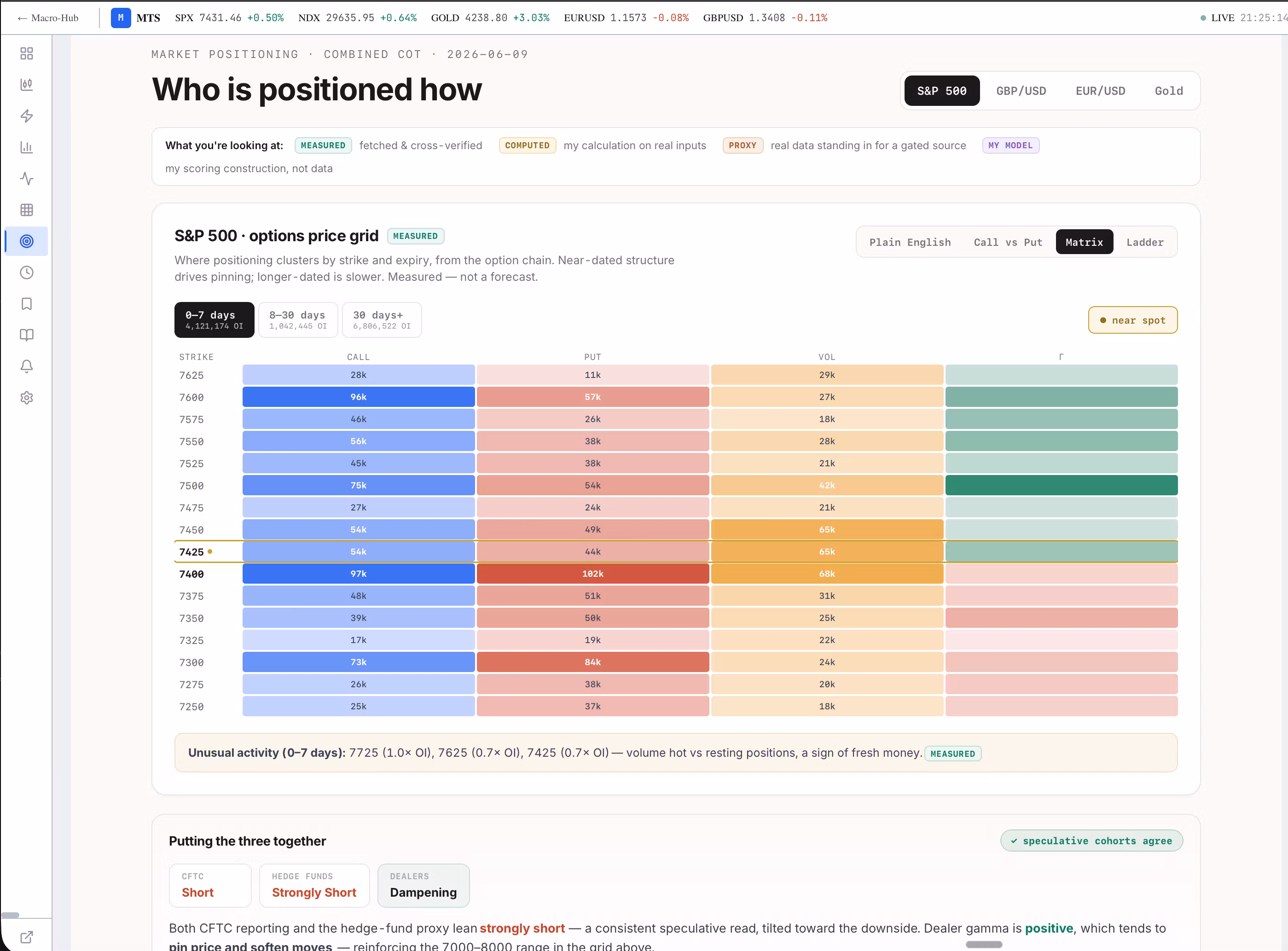1288x951 pixels.
Task: Click the 97k call cell at 7400
Action: coord(358,574)
